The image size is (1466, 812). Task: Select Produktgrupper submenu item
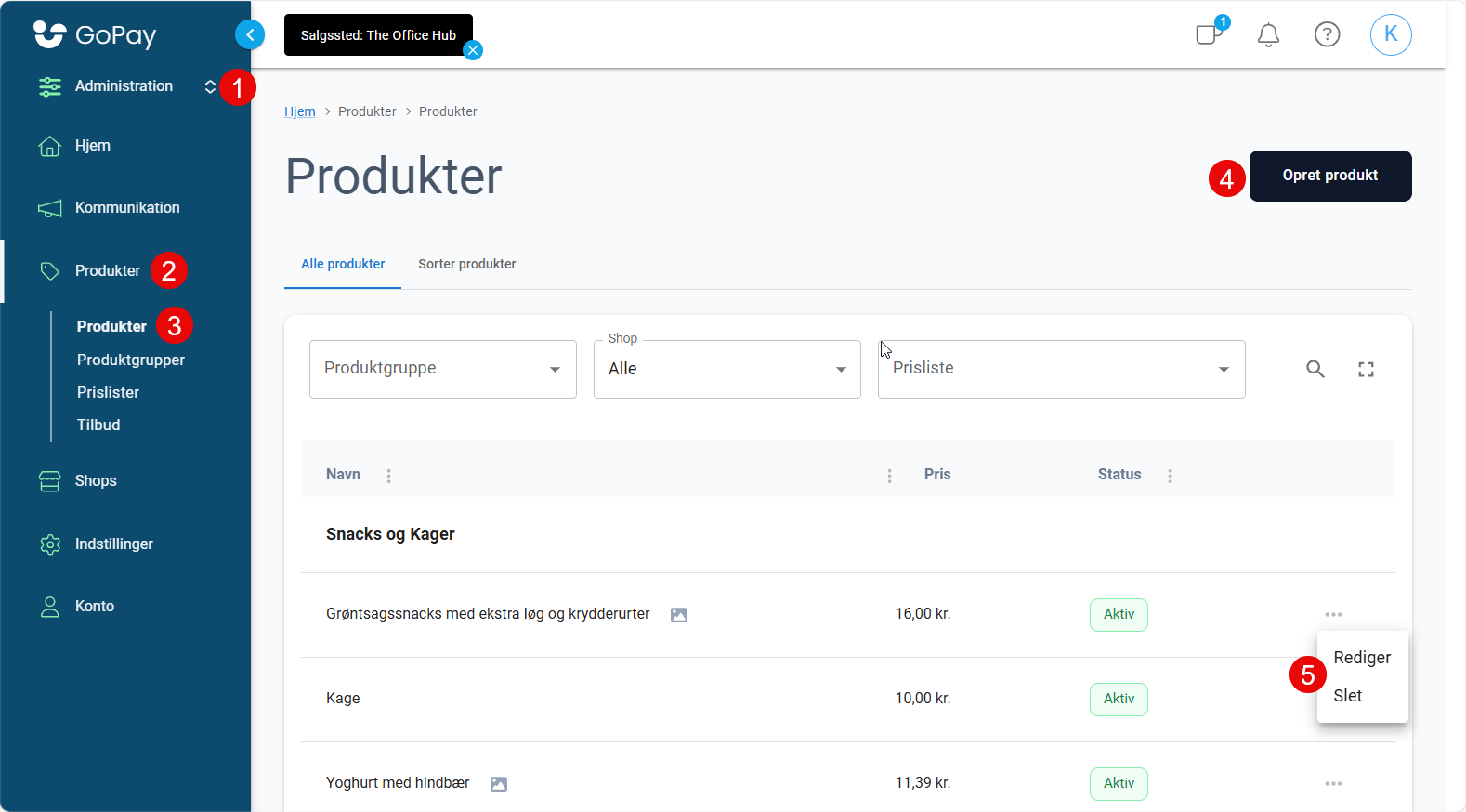(x=131, y=360)
